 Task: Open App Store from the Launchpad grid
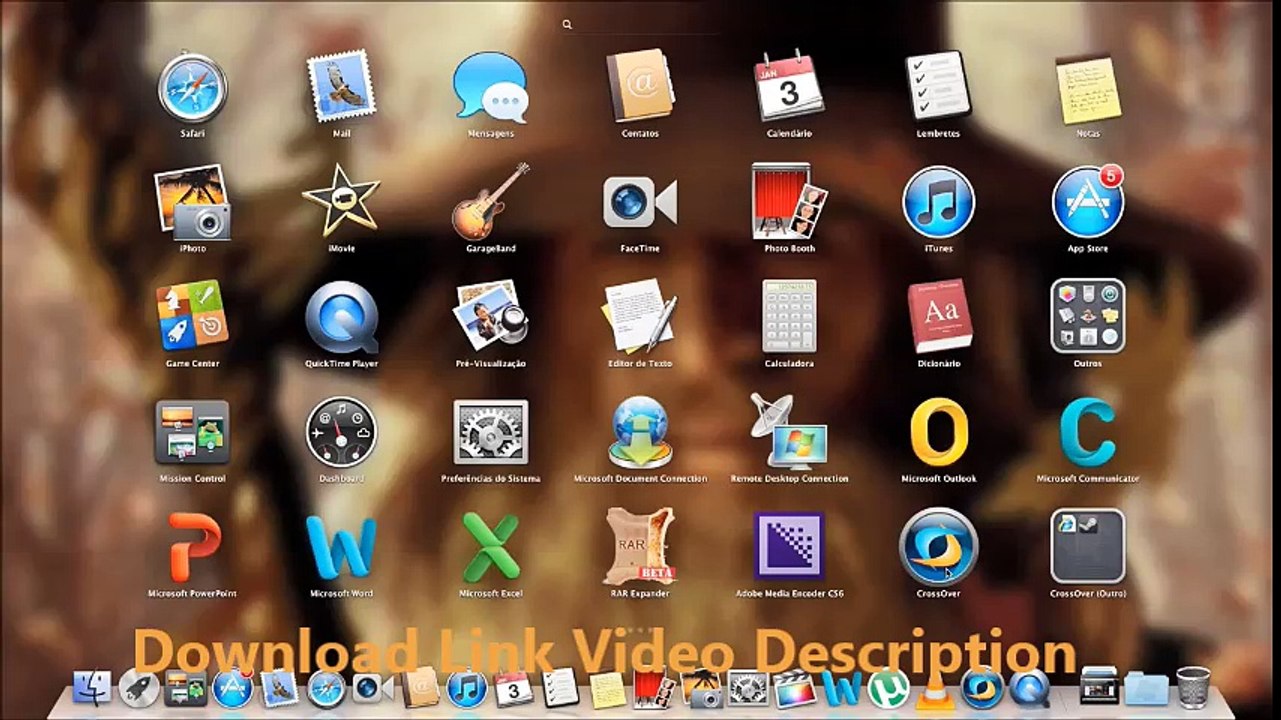1088,202
